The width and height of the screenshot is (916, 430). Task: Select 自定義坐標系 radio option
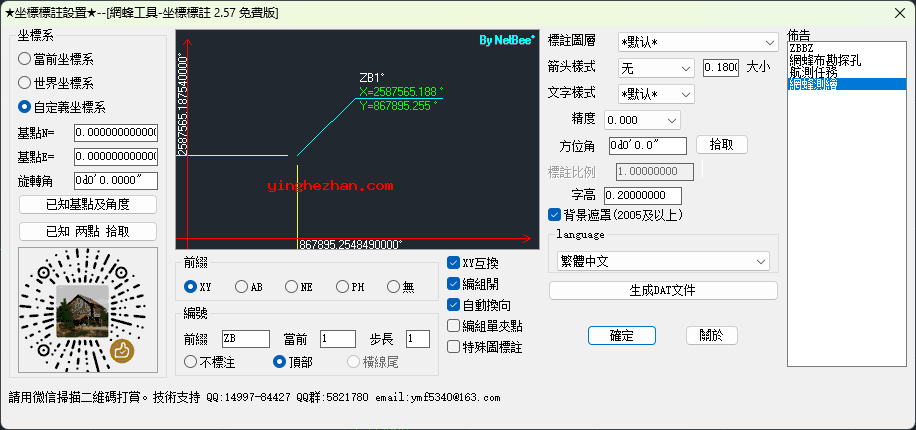(x=62, y=107)
